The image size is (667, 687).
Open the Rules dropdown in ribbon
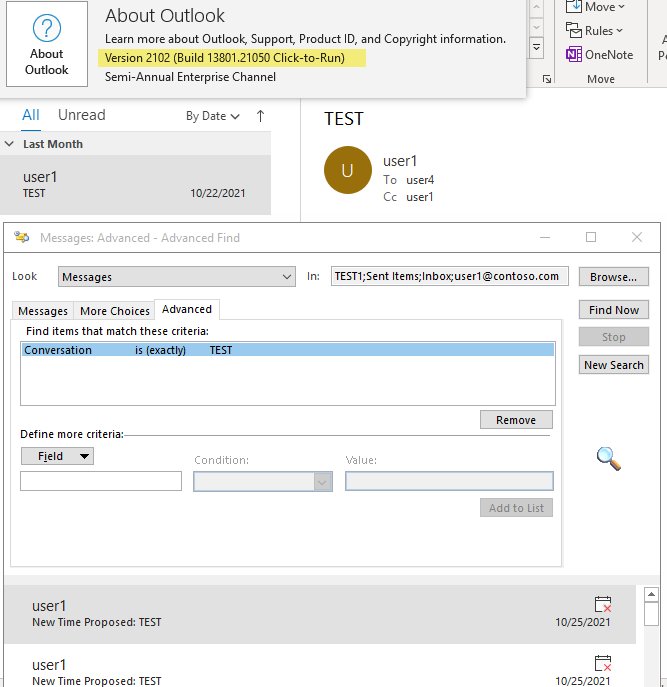point(604,31)
